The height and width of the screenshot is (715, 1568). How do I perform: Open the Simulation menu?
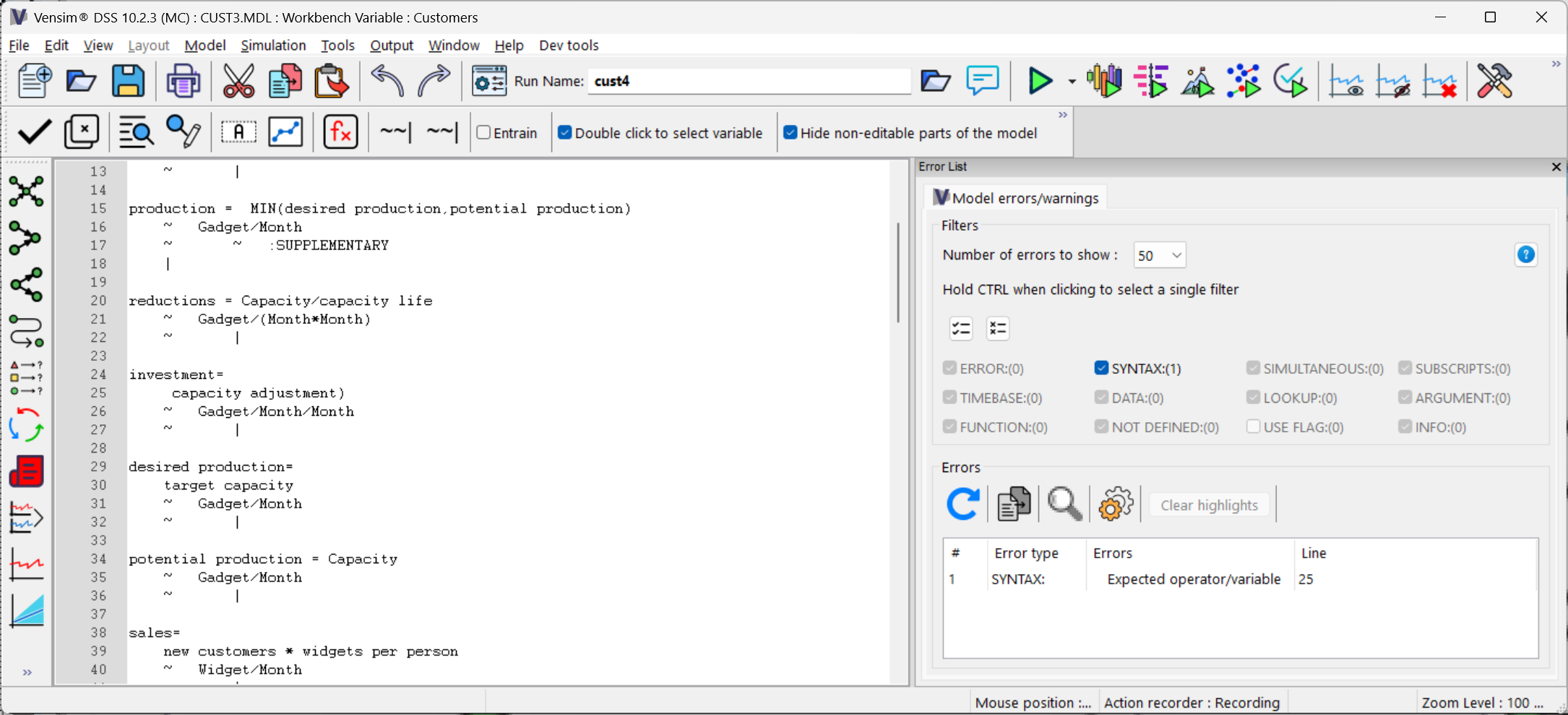(273, 45)
